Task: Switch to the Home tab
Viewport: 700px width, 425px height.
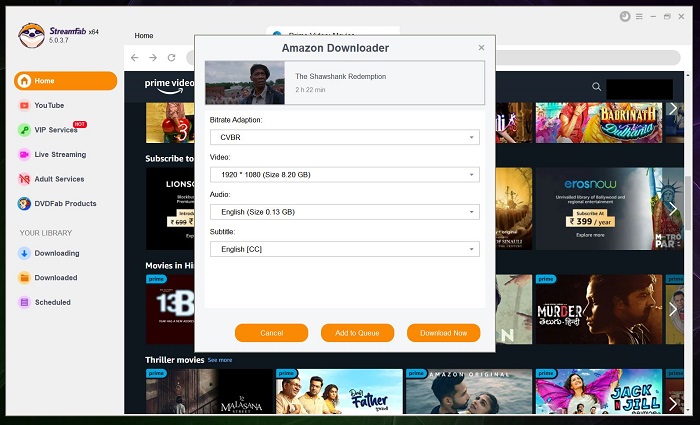Action: 144,35
